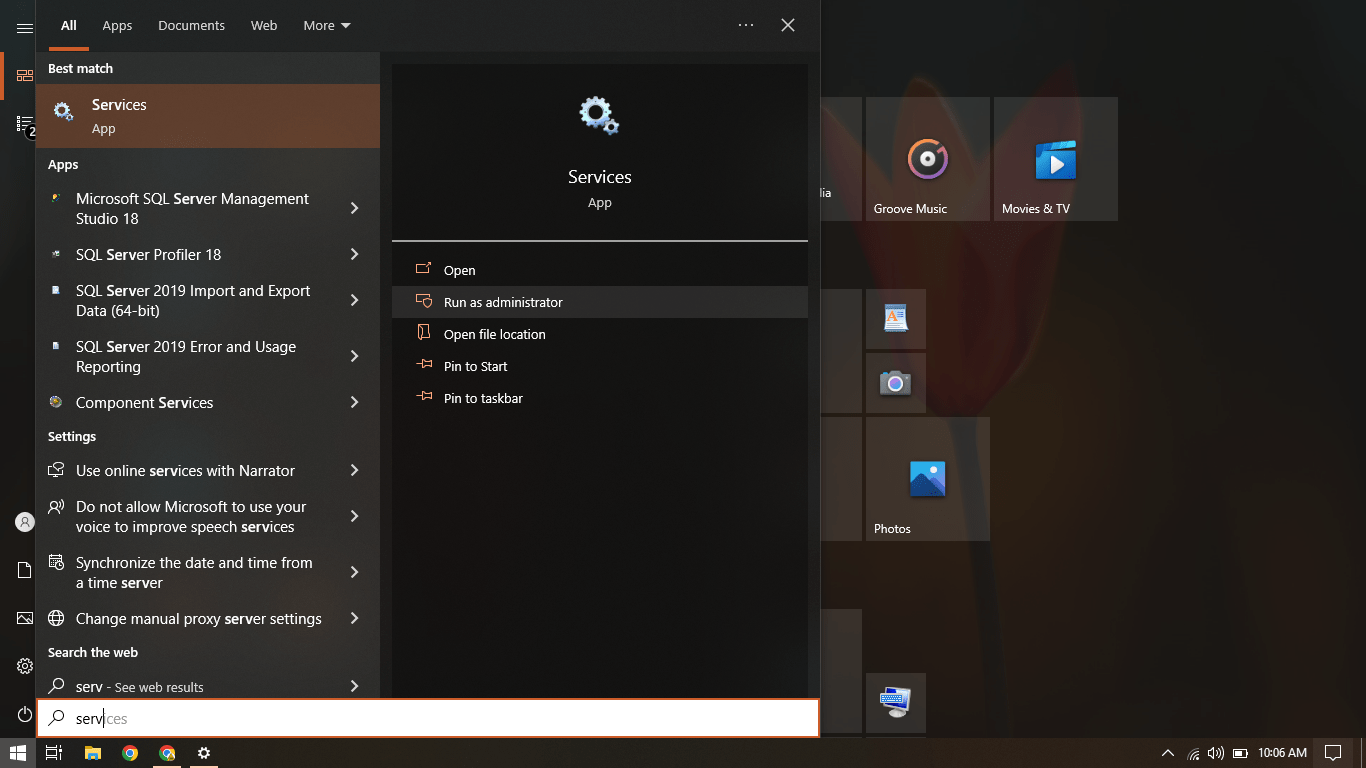Open the Photos tile
The width and height of the screenshot is (1366, 768).
coord(928,479)
